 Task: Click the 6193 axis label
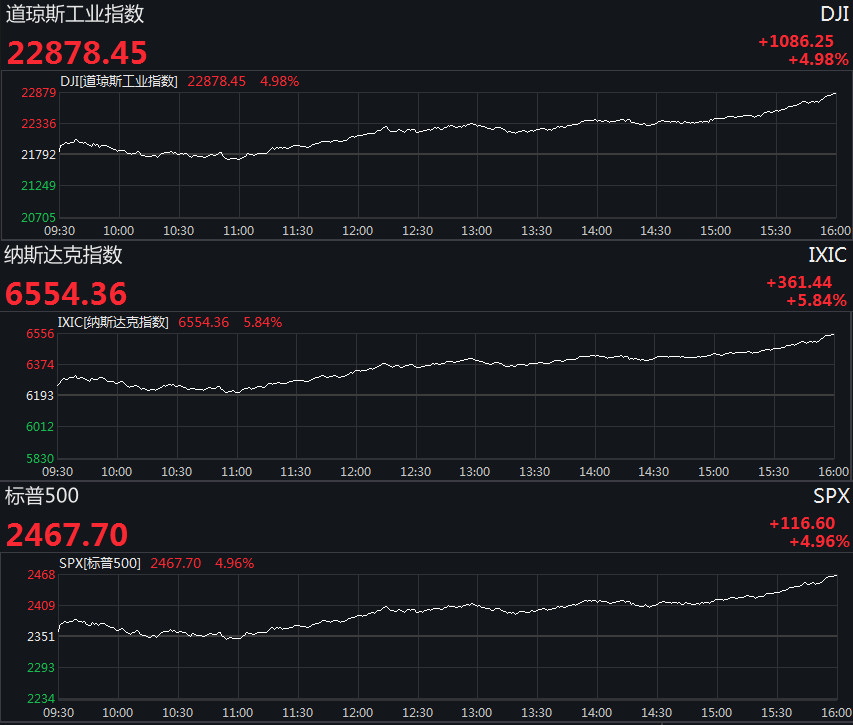click(40, 396)
